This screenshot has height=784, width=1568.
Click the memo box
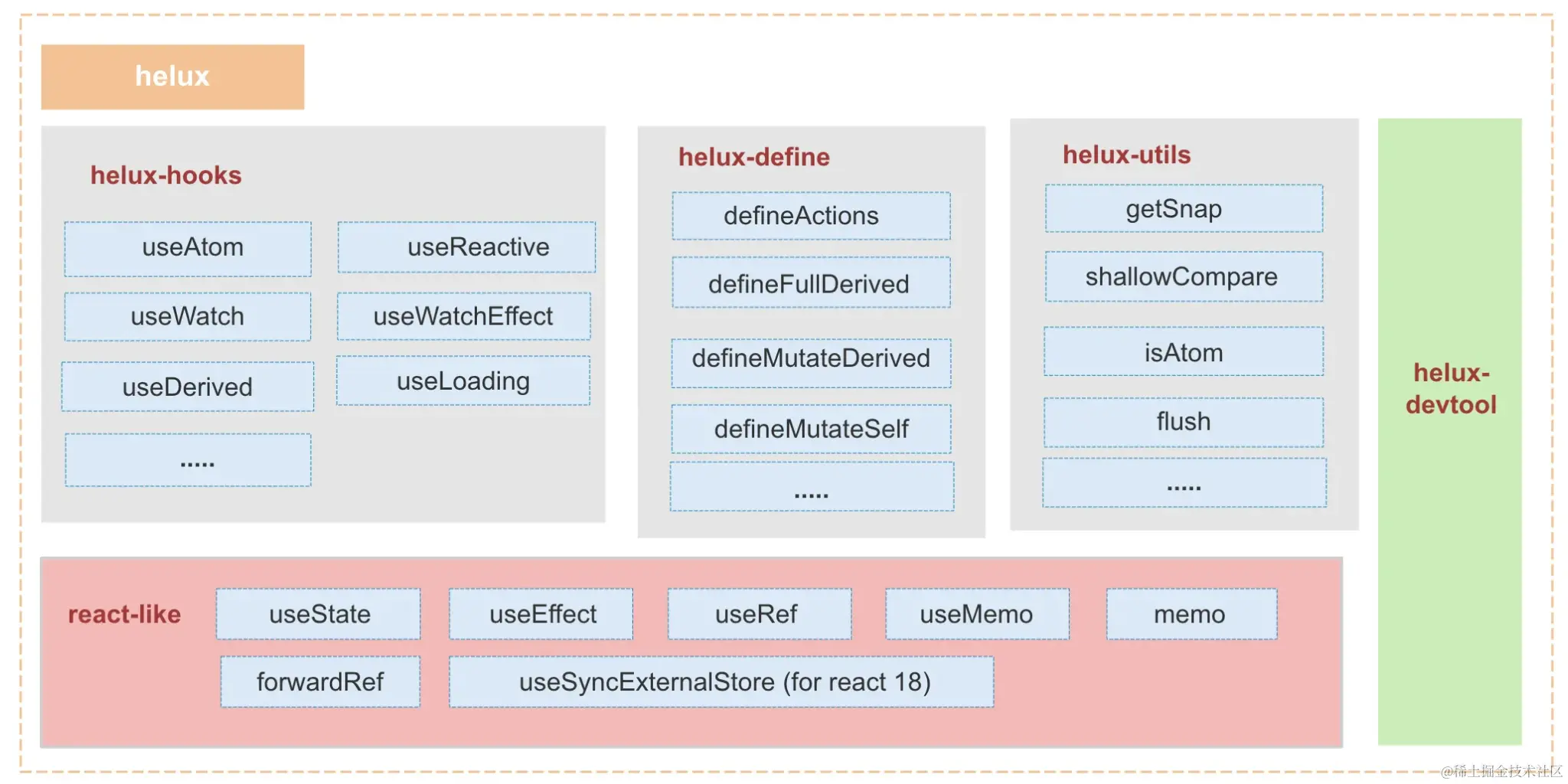coord(1191,614)
